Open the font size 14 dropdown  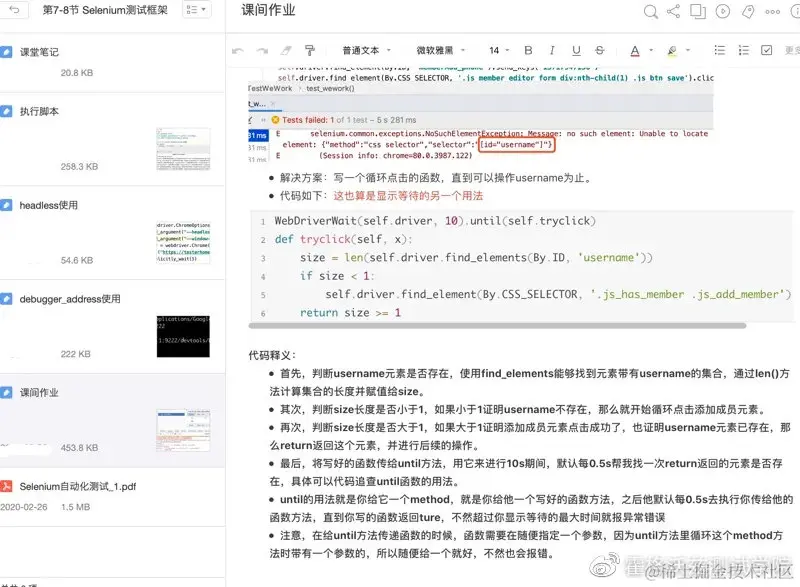pos(499,50)
